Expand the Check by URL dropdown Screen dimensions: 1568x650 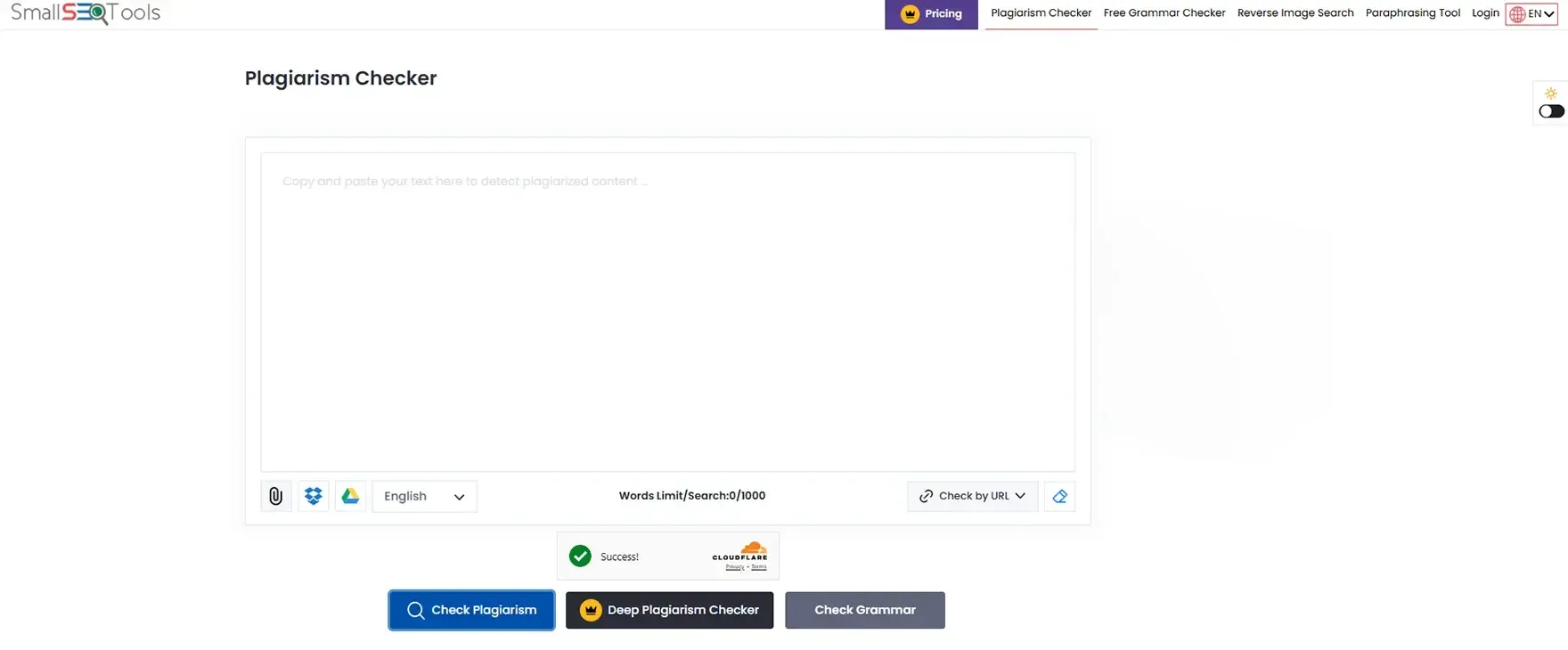(972, 496)
